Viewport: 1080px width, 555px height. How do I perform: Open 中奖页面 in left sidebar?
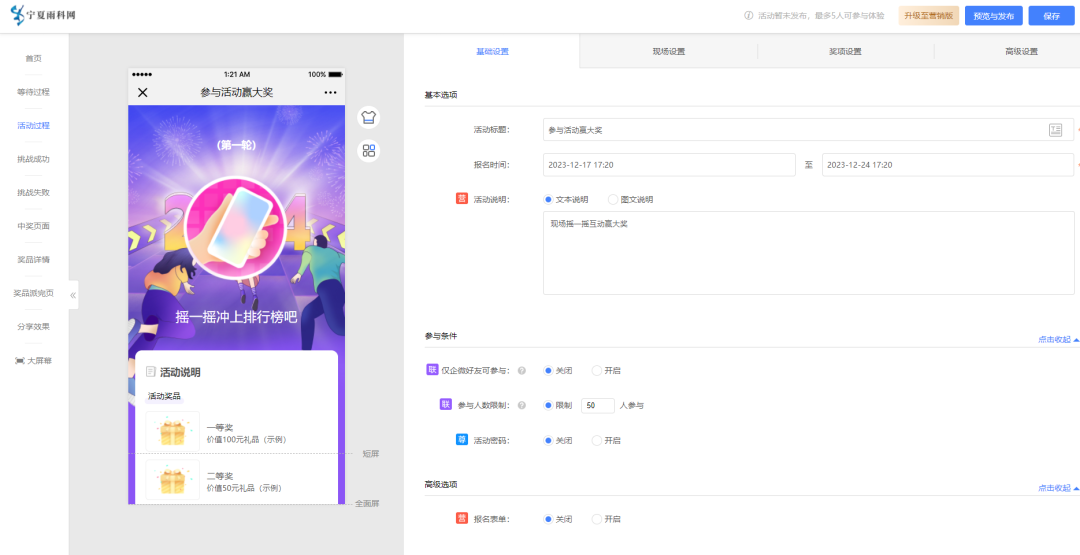point(34,226)
